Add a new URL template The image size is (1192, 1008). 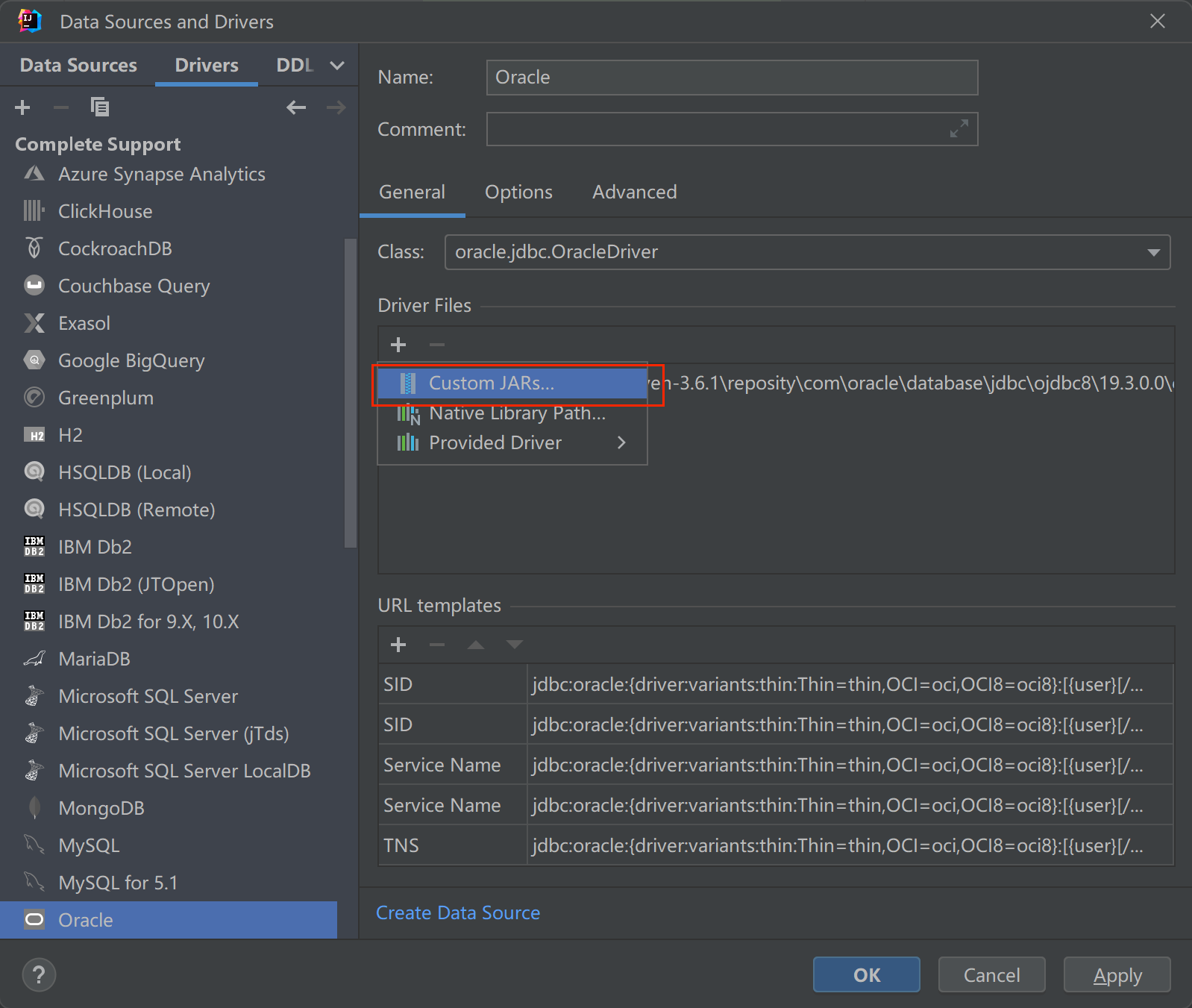coord(398,645)
